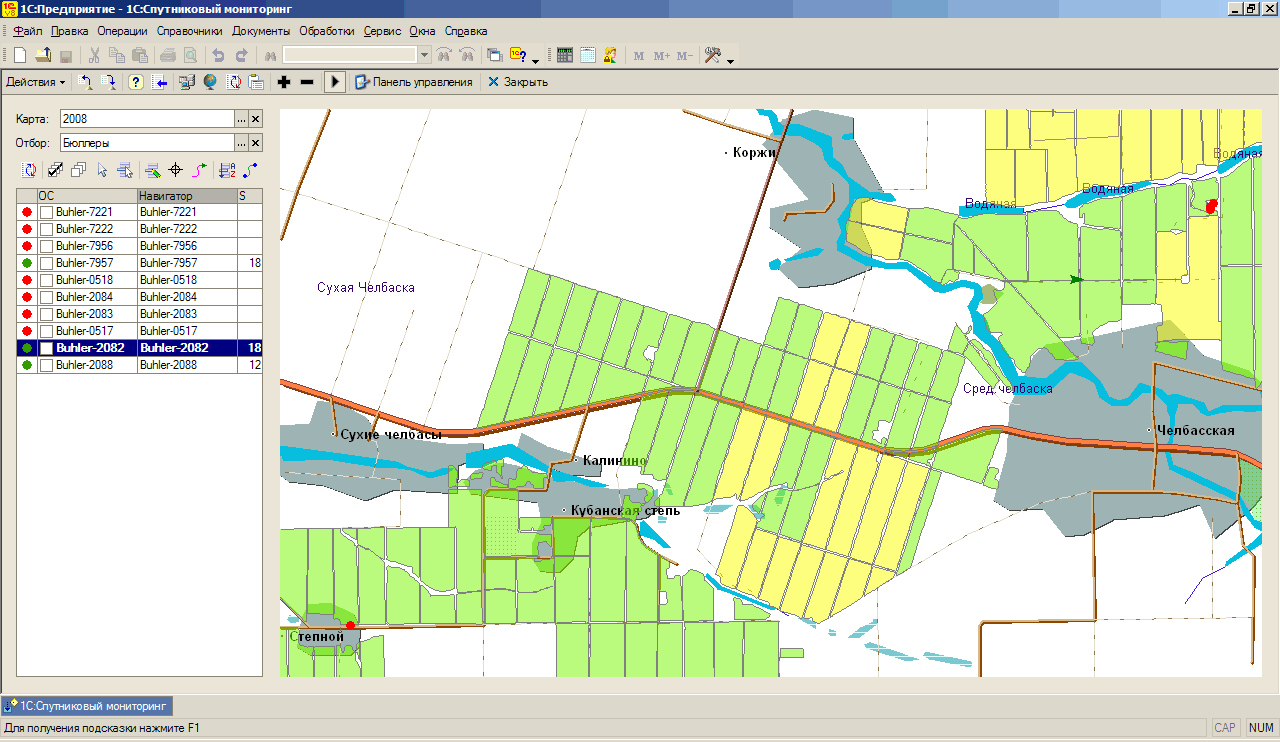The height and width of the screenshot is (742, 1280).
Task: Click the Redo arrow icon
Action: [x=241, y=56]
